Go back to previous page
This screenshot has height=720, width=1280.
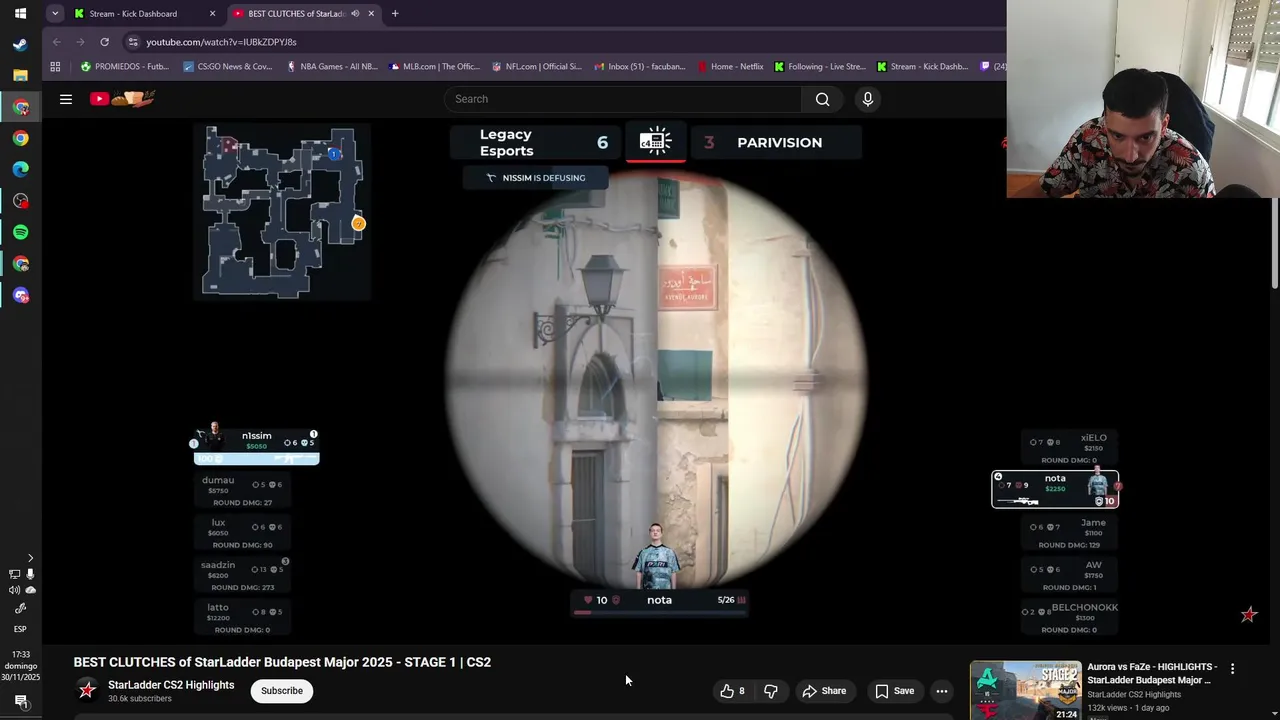[57, 42]
